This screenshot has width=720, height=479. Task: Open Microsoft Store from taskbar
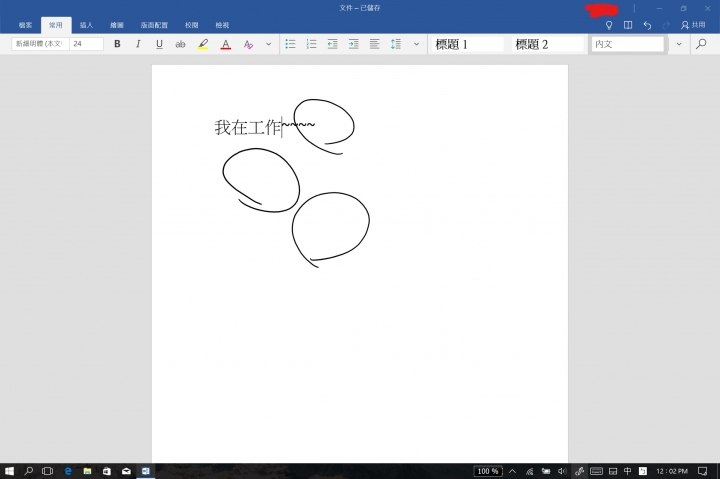point(107,471)
